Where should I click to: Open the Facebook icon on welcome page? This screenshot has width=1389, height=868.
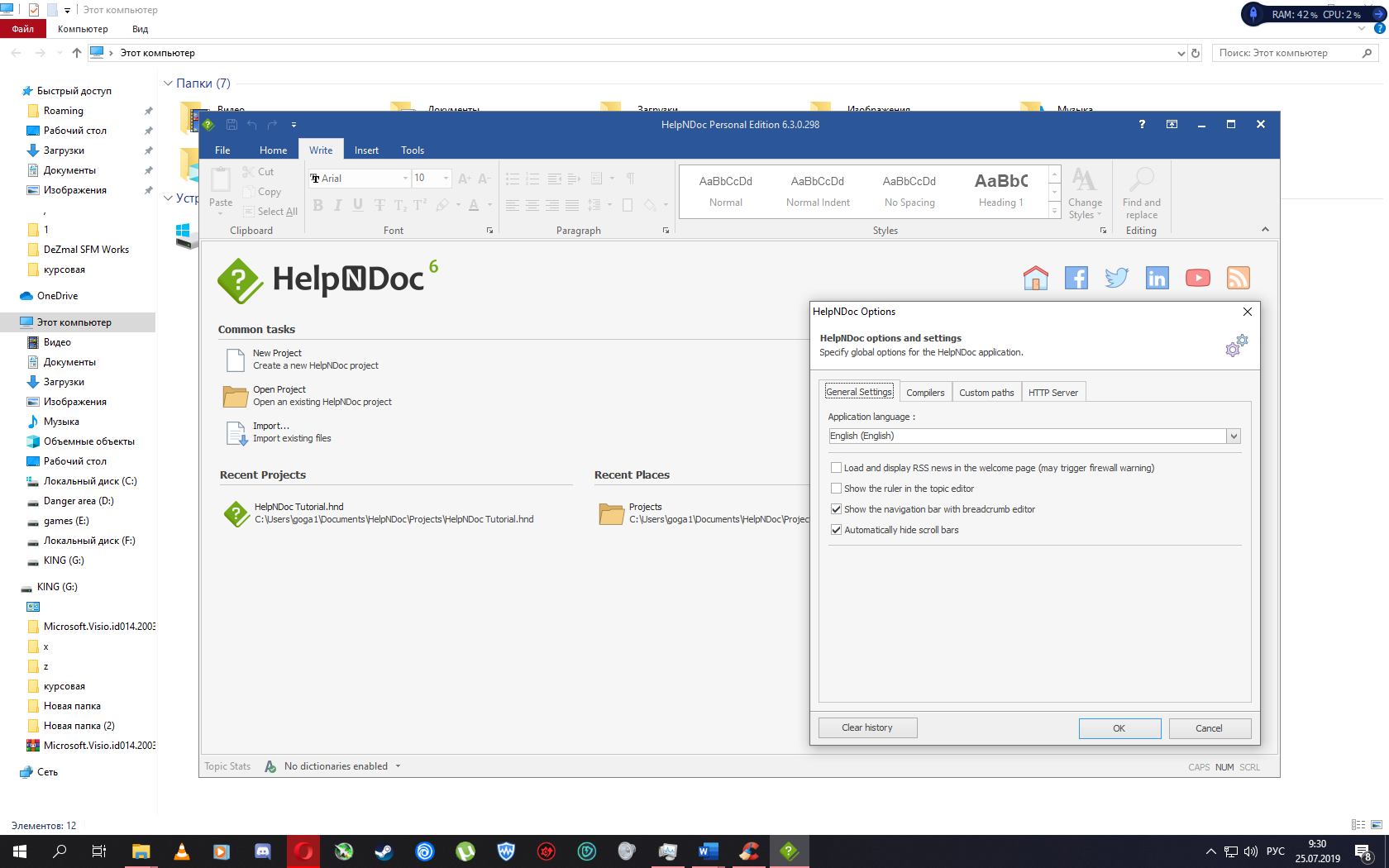click(1076, 278)
